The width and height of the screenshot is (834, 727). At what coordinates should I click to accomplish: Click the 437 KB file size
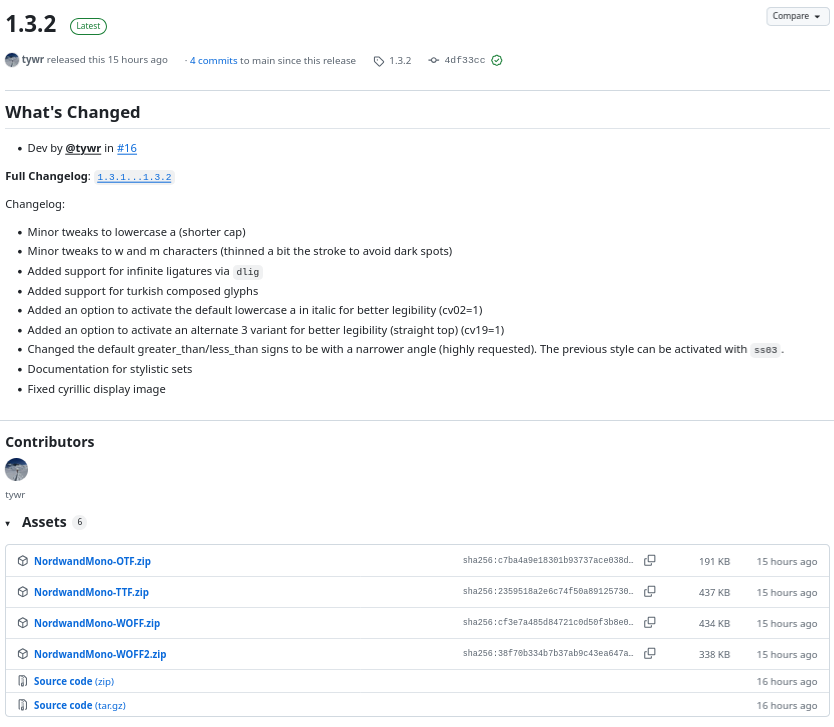(x=714, y=592)
